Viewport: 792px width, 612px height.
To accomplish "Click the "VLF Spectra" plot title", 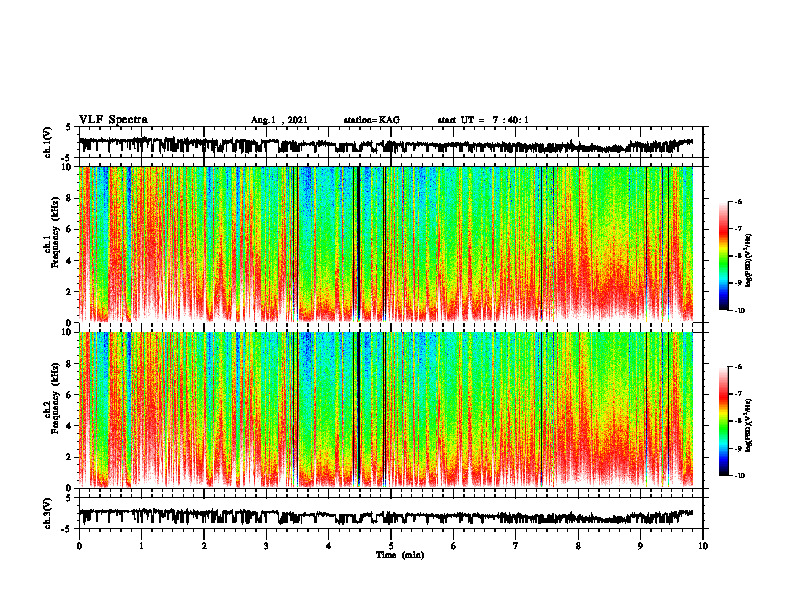I will point(113,120).
